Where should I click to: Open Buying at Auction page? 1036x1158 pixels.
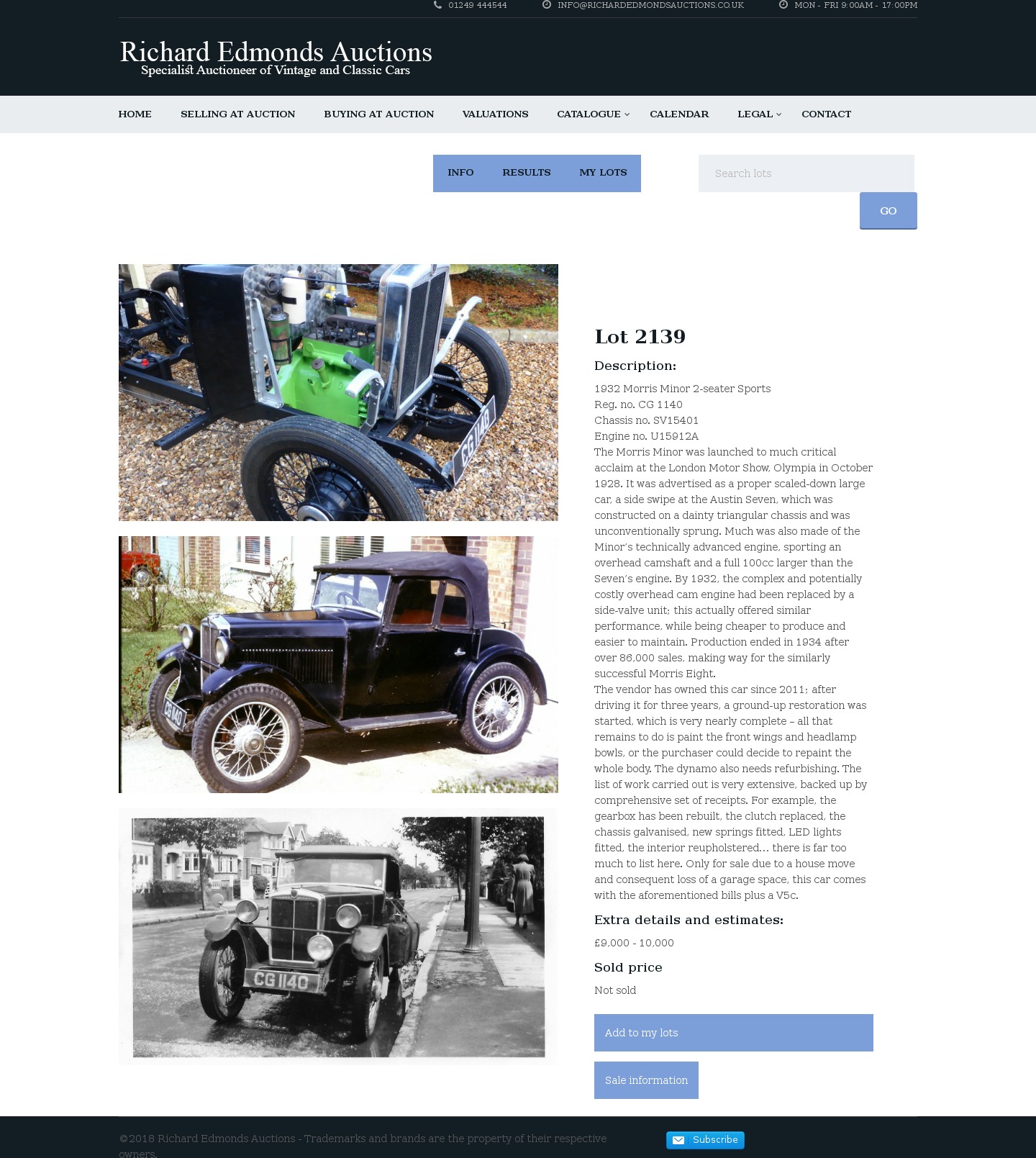click(x=379, y=114)
